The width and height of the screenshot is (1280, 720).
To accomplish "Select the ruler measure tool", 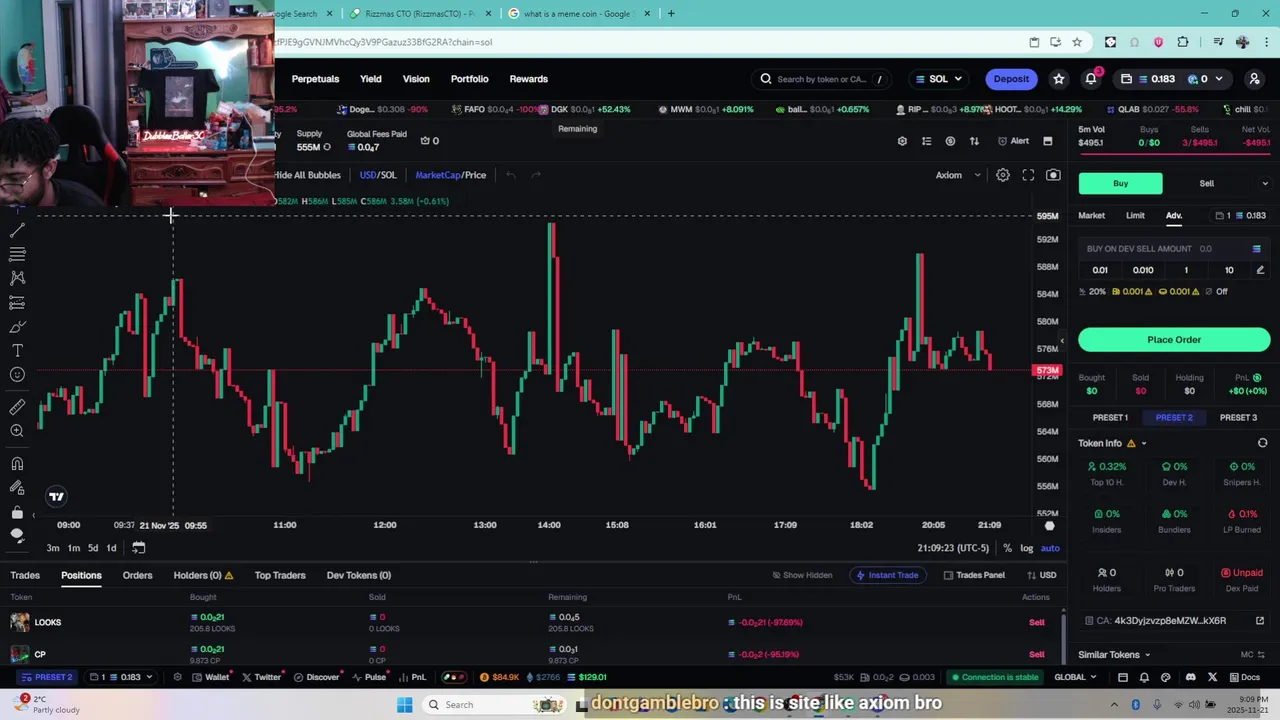I will click(x=17, y=407).
